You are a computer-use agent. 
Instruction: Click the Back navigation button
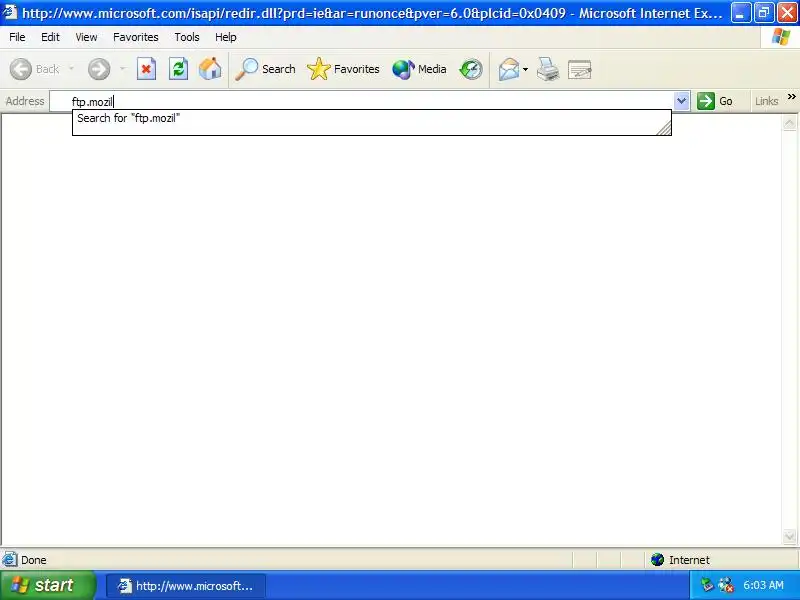(35, 69)
